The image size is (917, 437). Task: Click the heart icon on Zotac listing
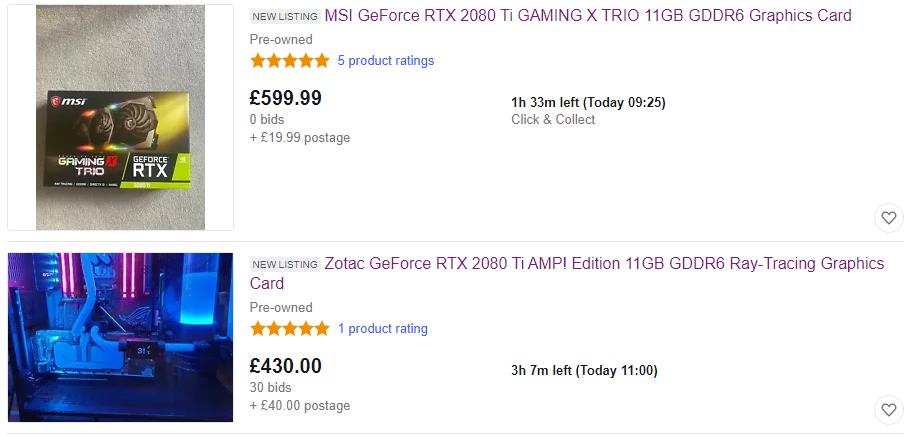[888, 409]
